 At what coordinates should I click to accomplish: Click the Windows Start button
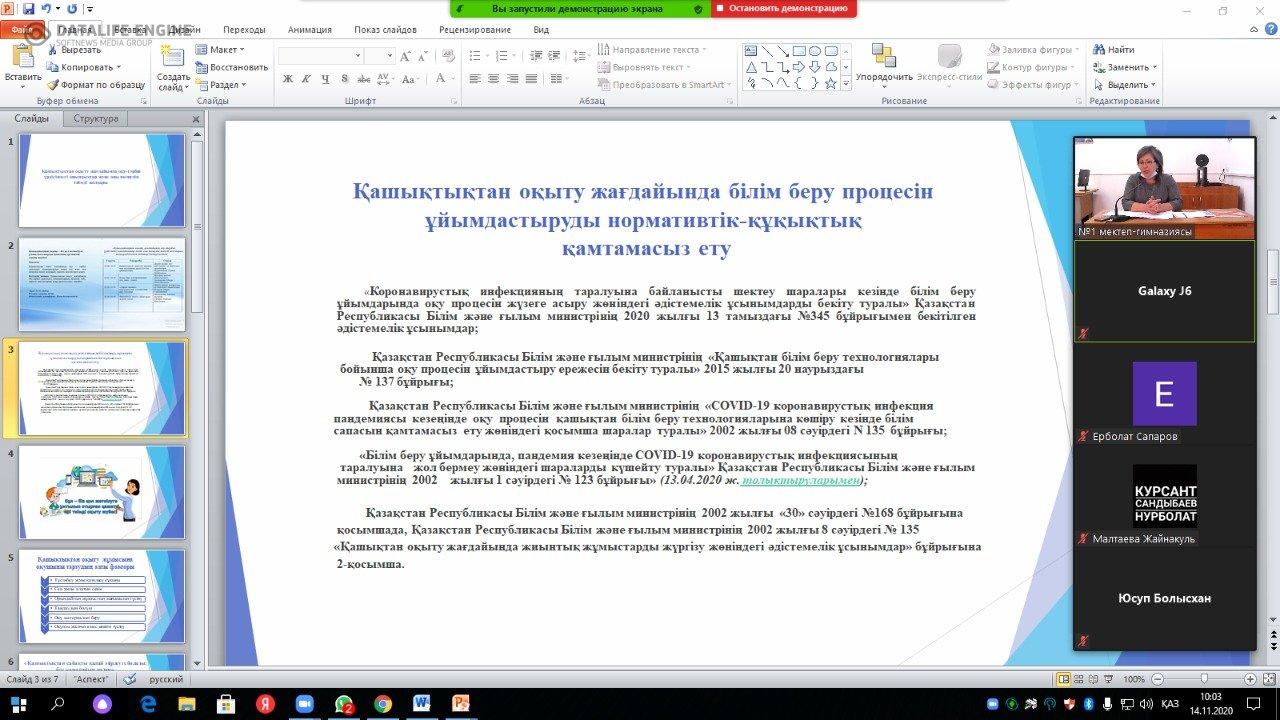coord(19,704)
